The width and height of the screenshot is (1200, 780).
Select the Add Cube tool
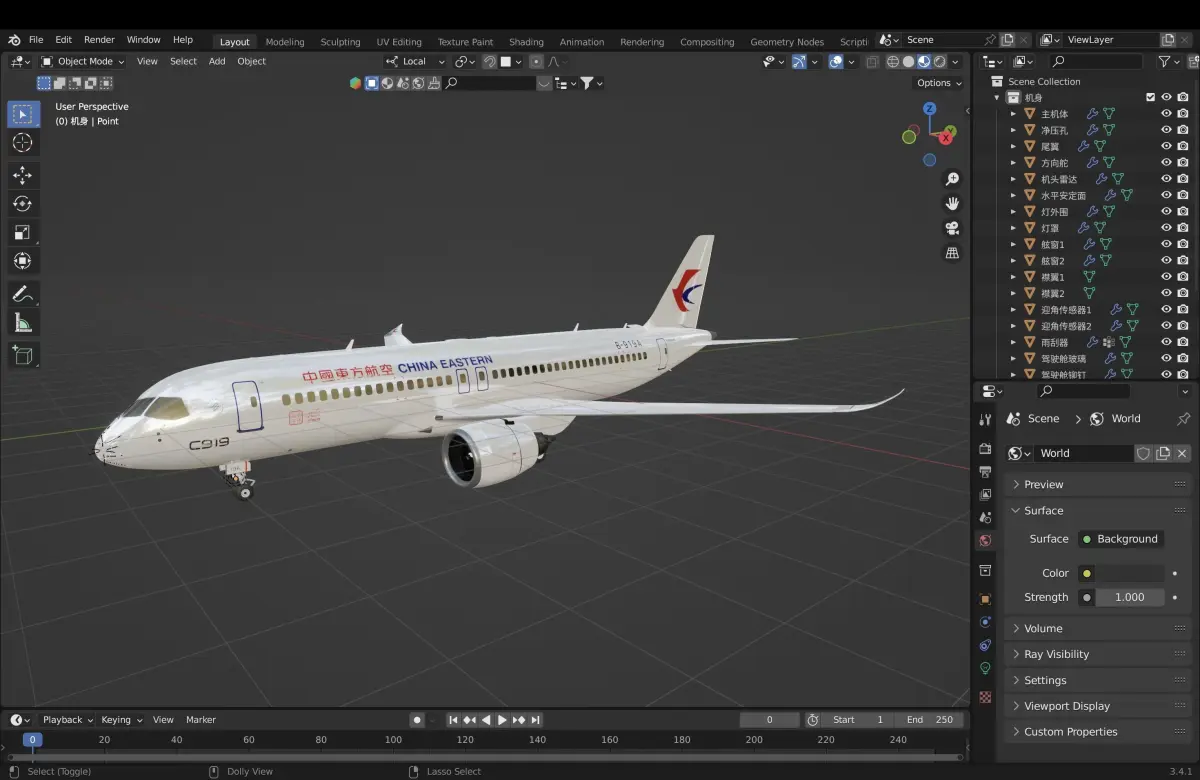23,355
